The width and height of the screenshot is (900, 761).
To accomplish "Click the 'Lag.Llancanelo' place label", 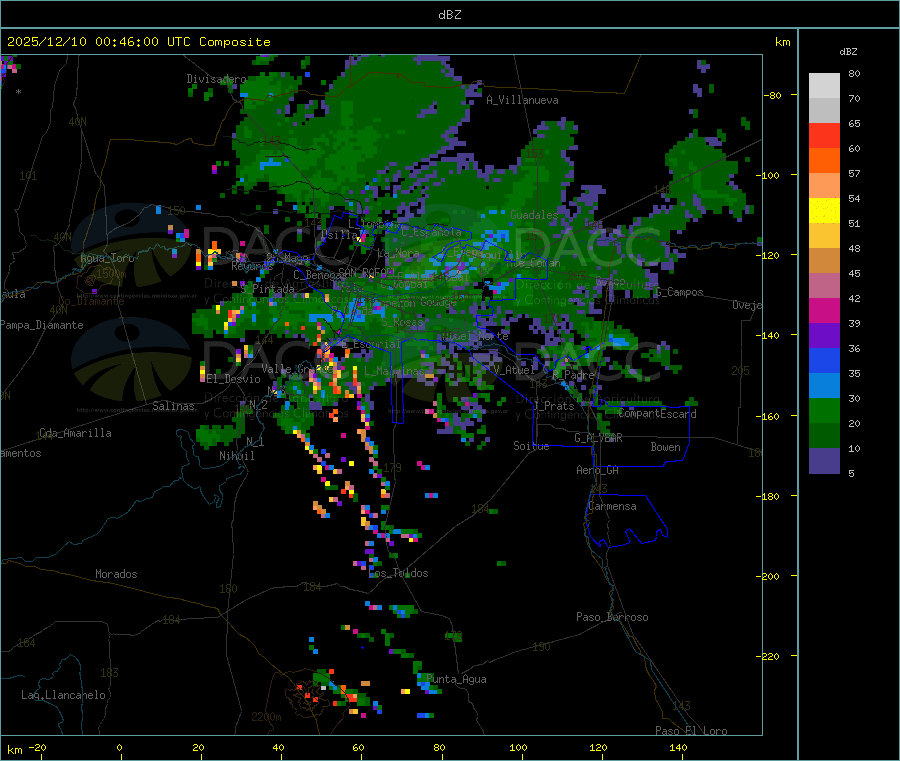I will click(x=63, y=696).
